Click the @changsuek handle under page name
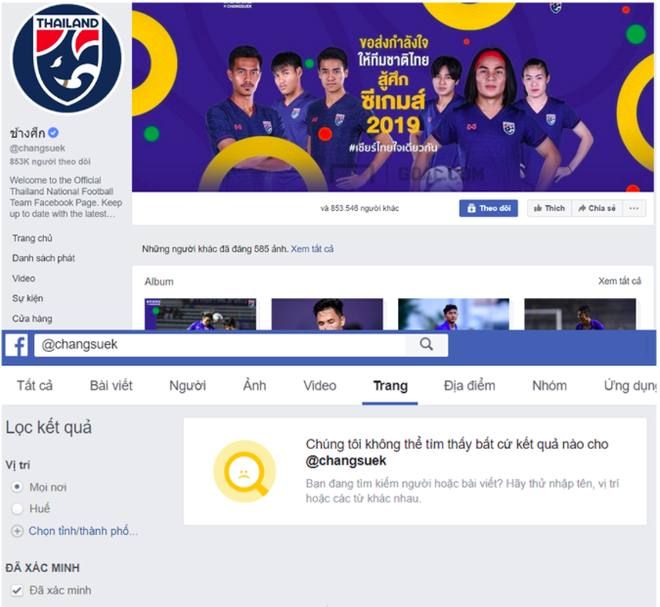The height and width of the screenshot is (607, 660). coord(37,148)
